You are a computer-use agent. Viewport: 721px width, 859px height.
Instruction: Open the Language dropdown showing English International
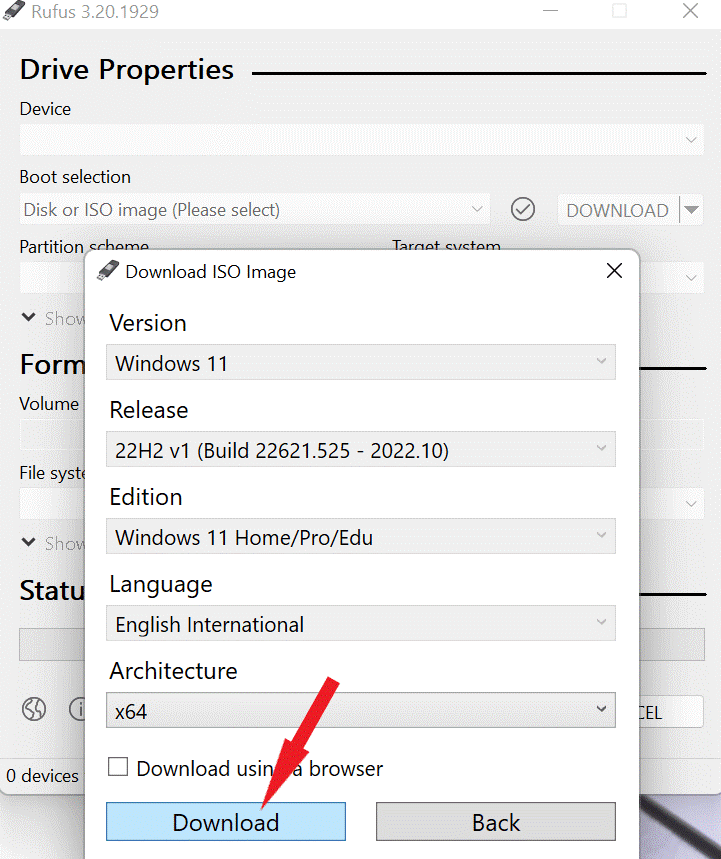(360, 623)
